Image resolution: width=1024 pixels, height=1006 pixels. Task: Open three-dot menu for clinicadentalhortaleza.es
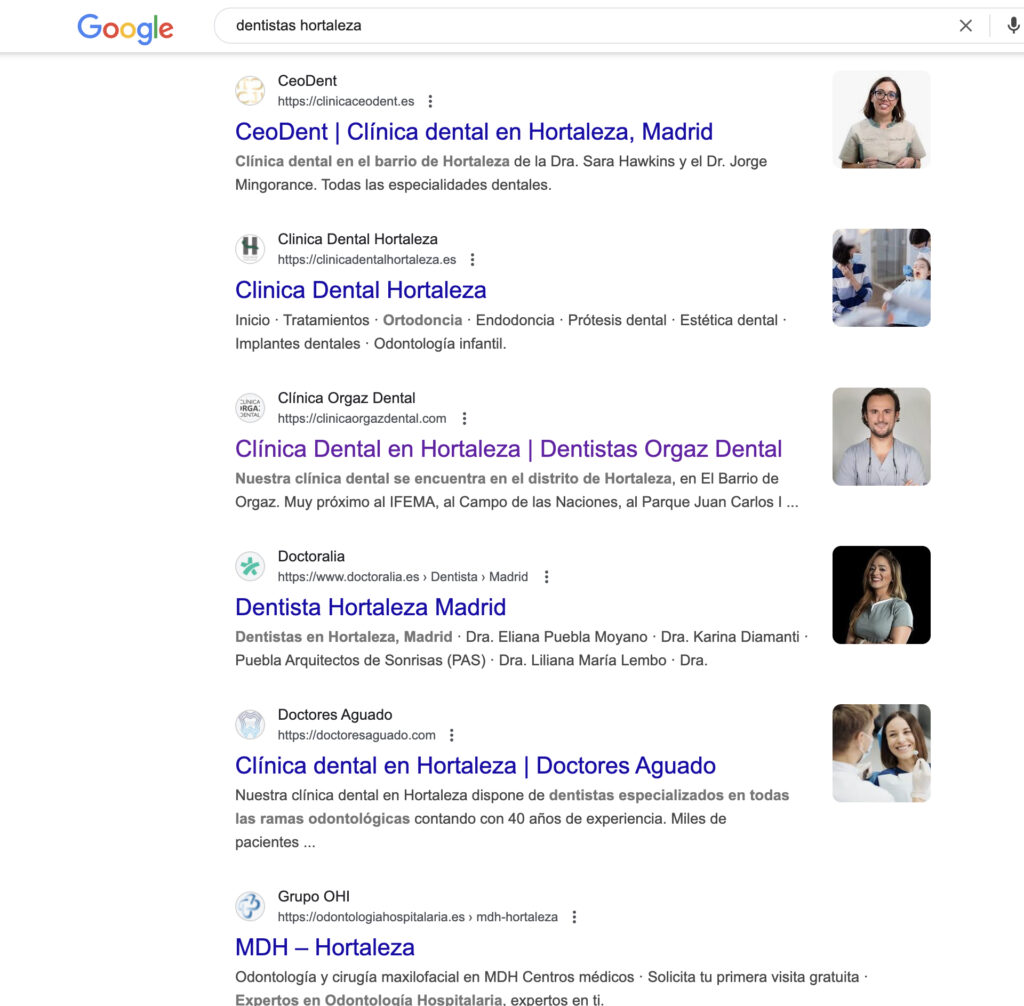472,260
